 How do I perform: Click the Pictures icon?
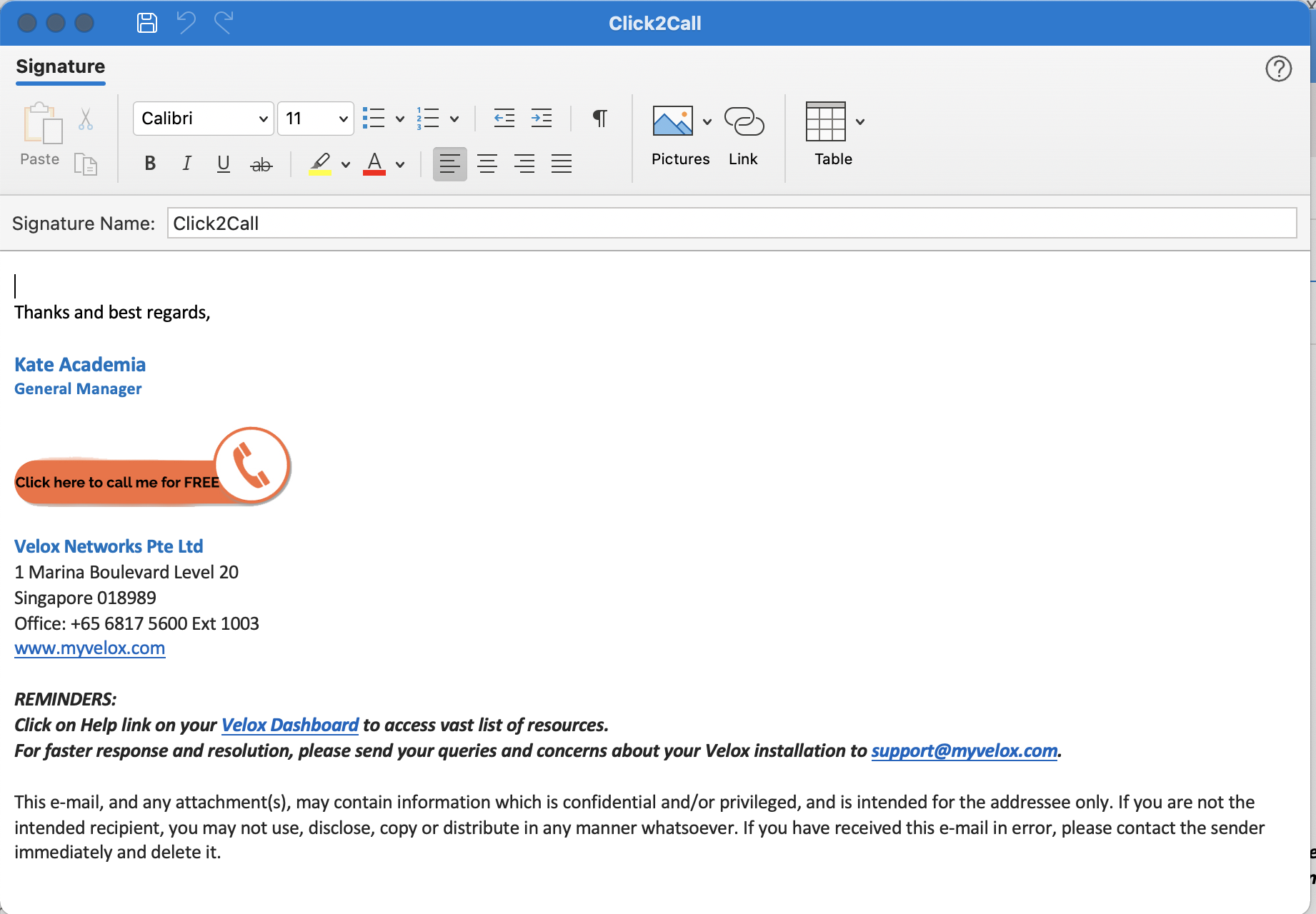[672, 121]
